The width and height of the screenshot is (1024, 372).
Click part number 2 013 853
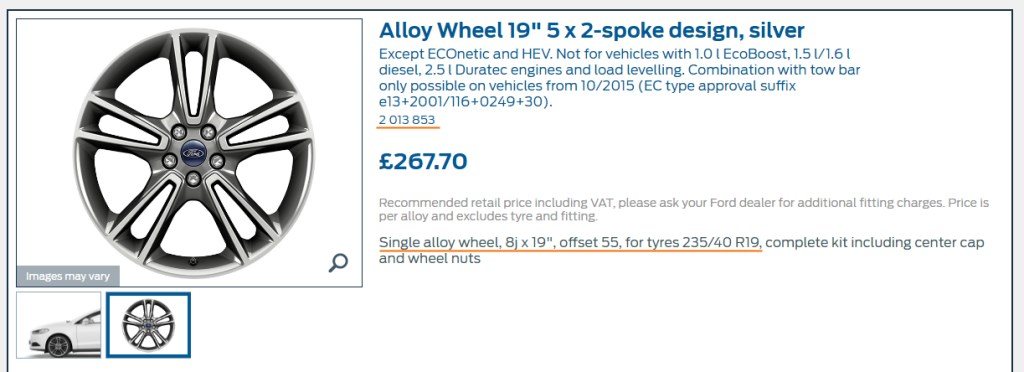coord(407,119)
